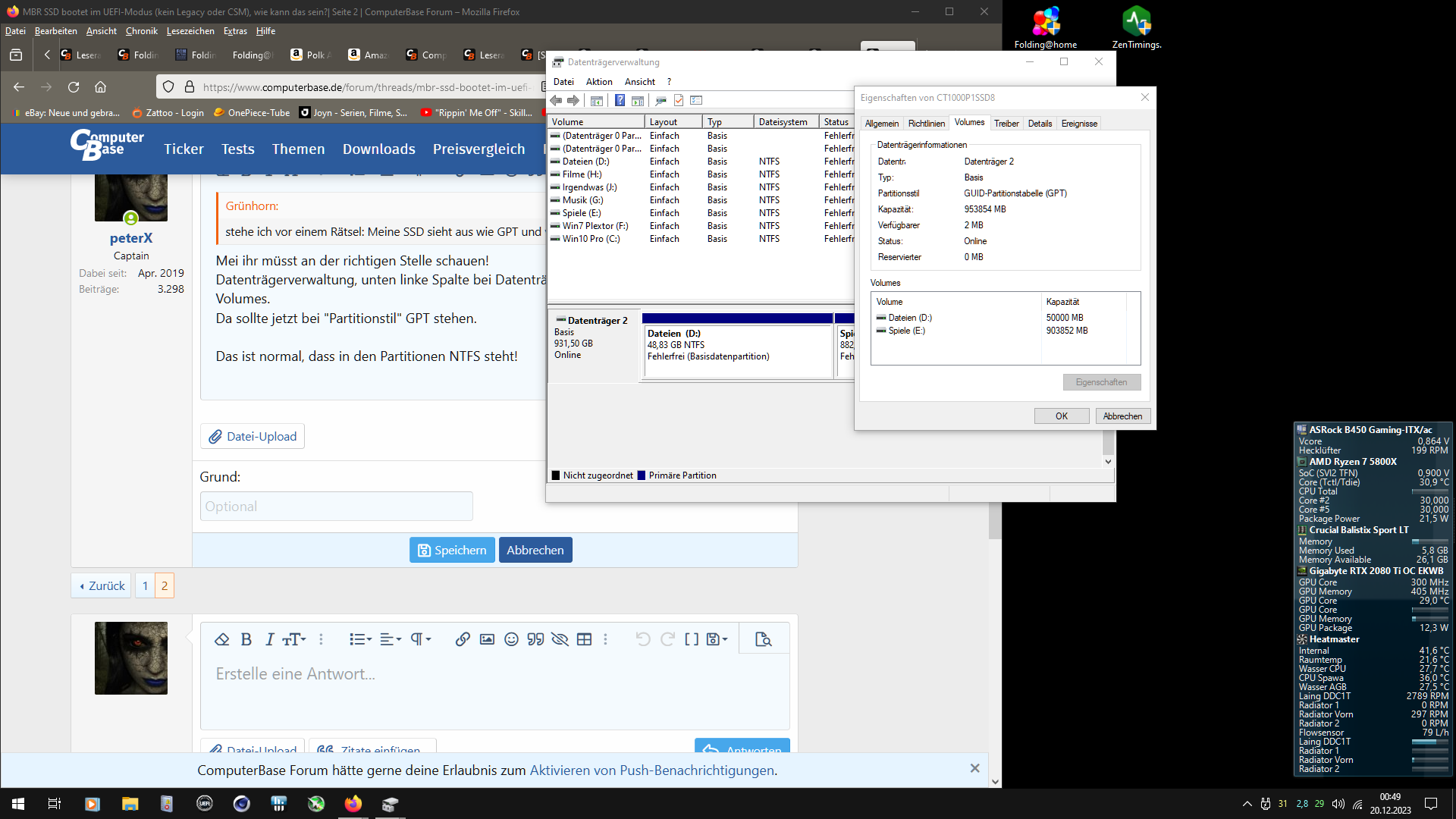Expand the list options dropdown
Viewport: 1456px width, 819px height.
(360, 639)
